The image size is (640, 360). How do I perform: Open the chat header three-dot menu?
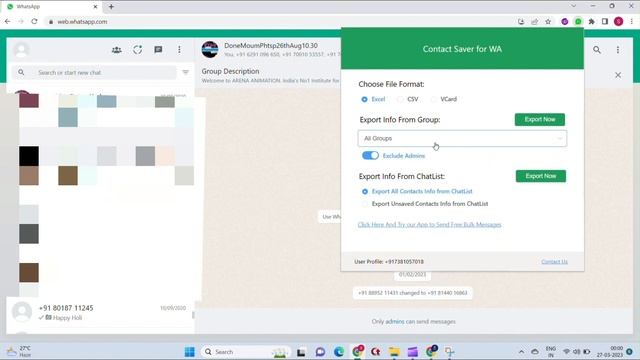[618, 50]
